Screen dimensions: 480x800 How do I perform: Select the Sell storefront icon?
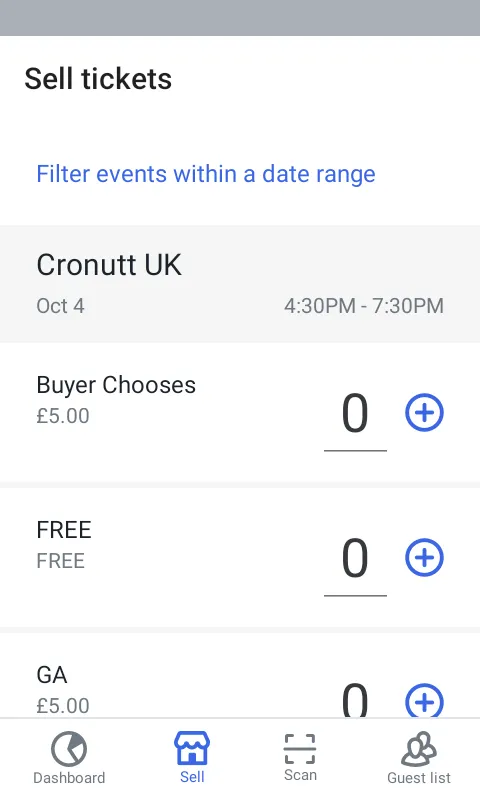click(x=192, y=747)
